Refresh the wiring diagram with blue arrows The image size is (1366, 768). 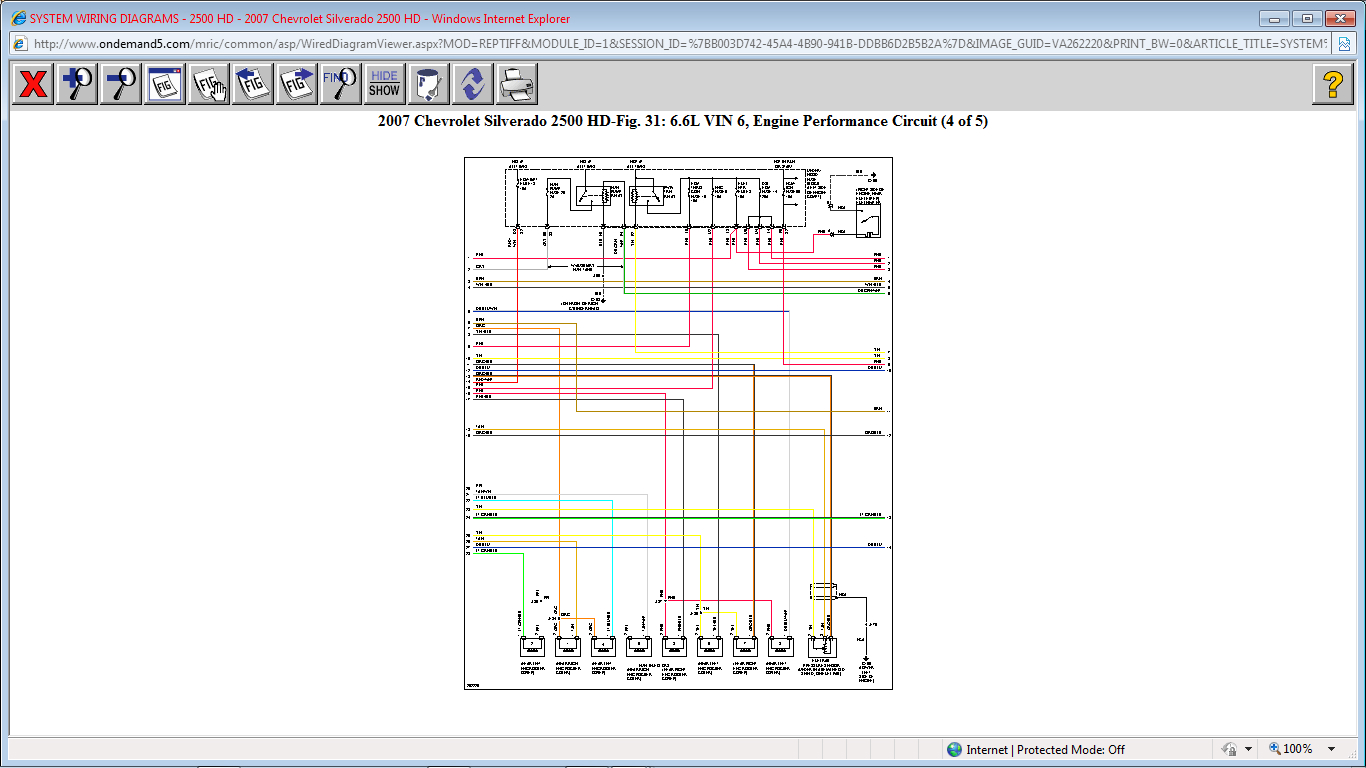coord(472,84)
